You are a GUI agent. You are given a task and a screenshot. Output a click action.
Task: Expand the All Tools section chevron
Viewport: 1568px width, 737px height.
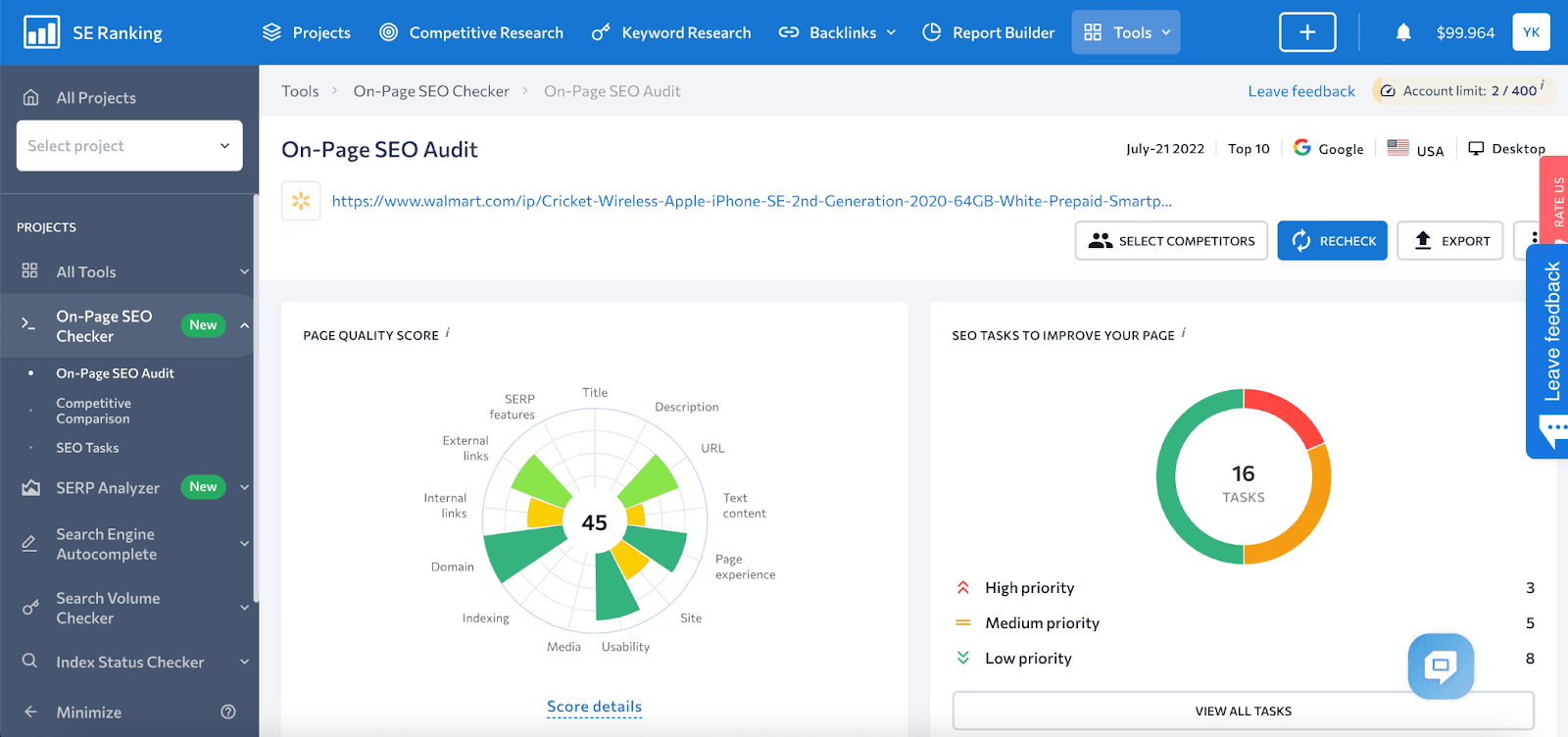click(x=244, y=271)
